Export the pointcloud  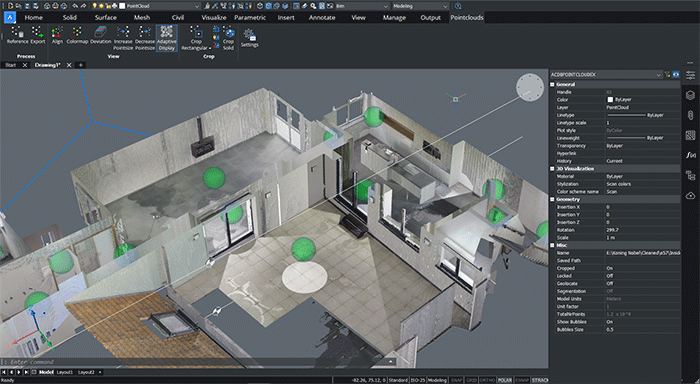pyautogui.click(x=38, y=35)
